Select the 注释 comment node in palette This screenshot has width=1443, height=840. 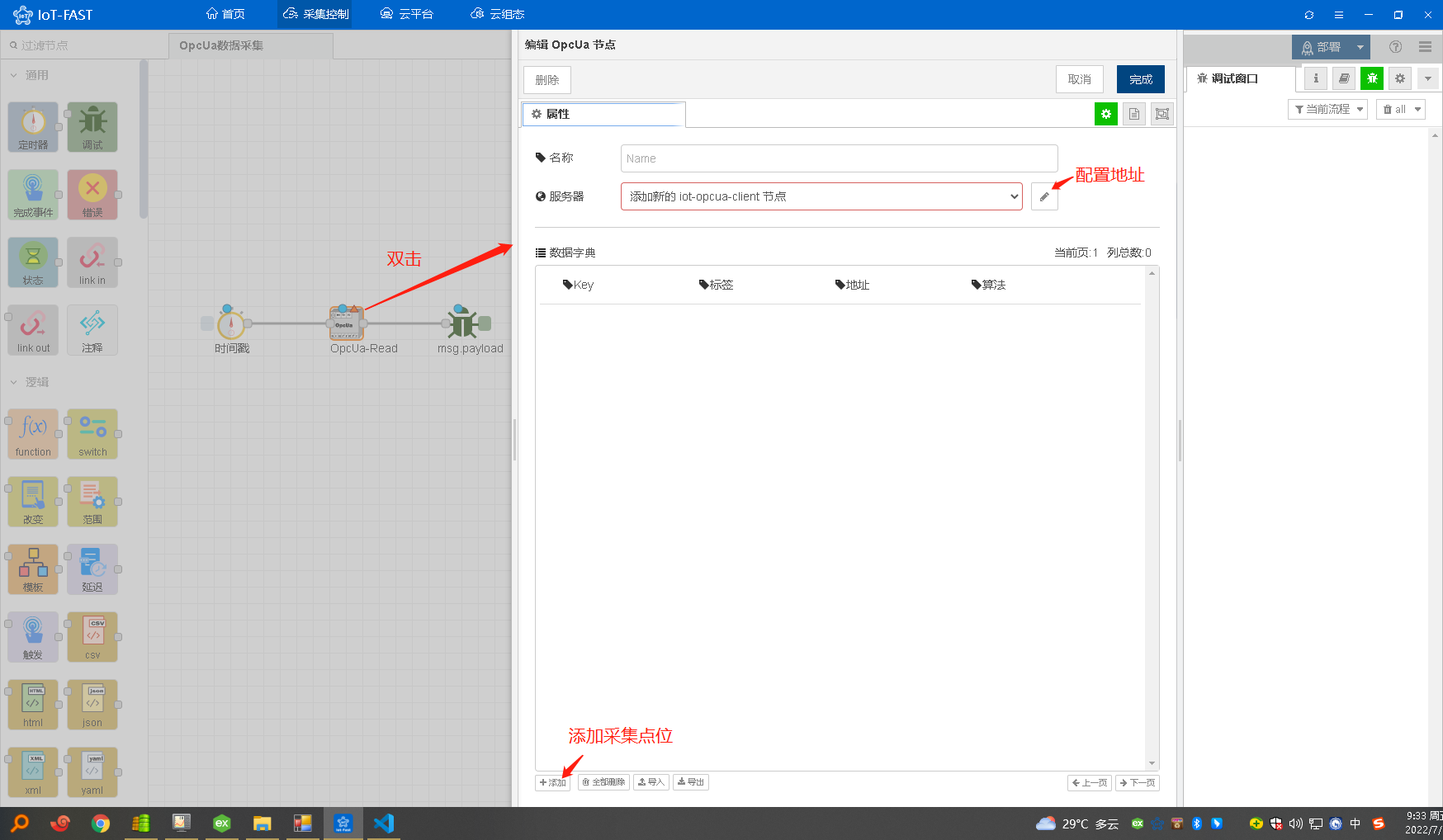pos(92,330)
